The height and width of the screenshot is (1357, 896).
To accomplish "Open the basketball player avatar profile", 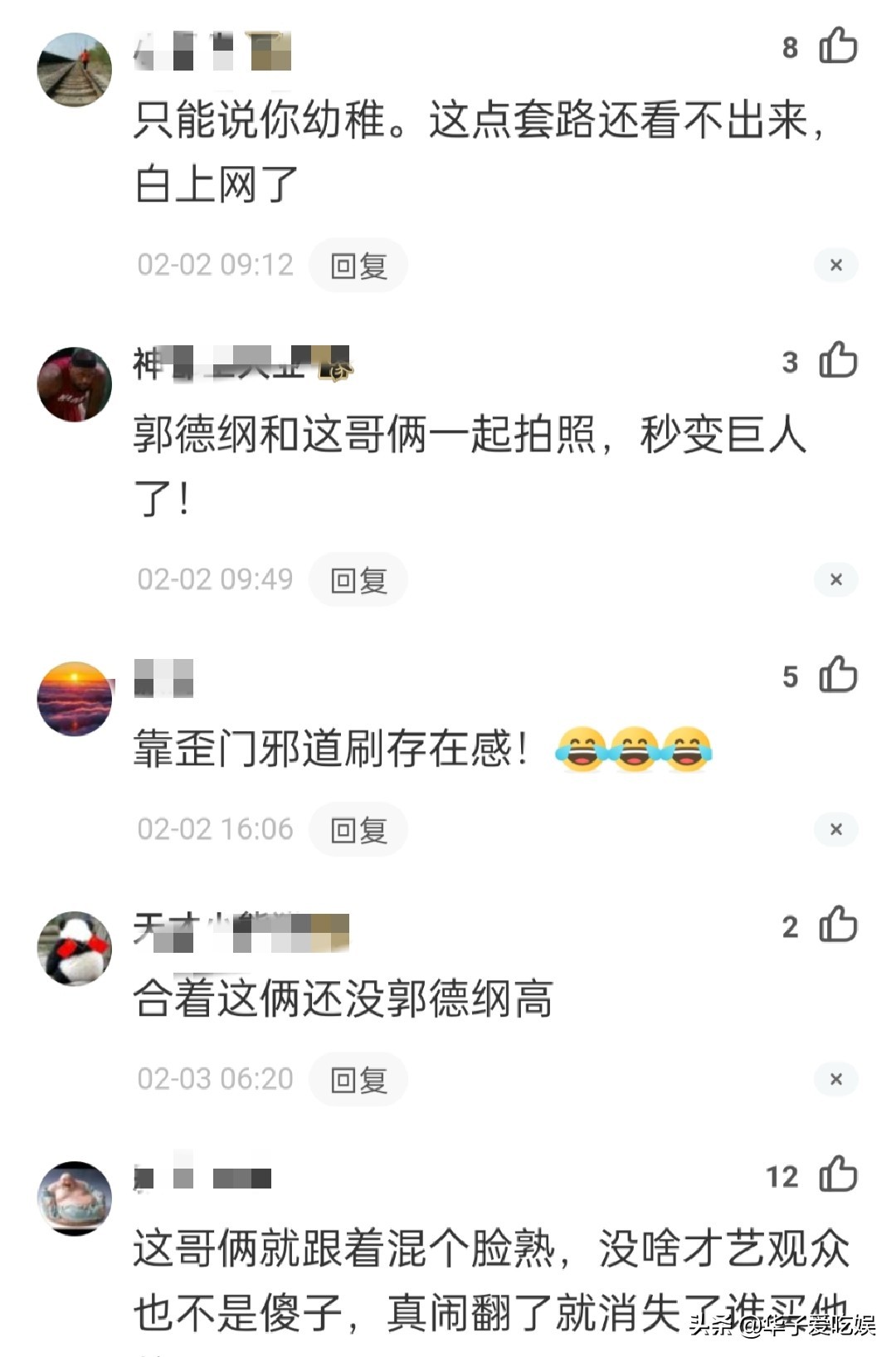I will 75,384.
